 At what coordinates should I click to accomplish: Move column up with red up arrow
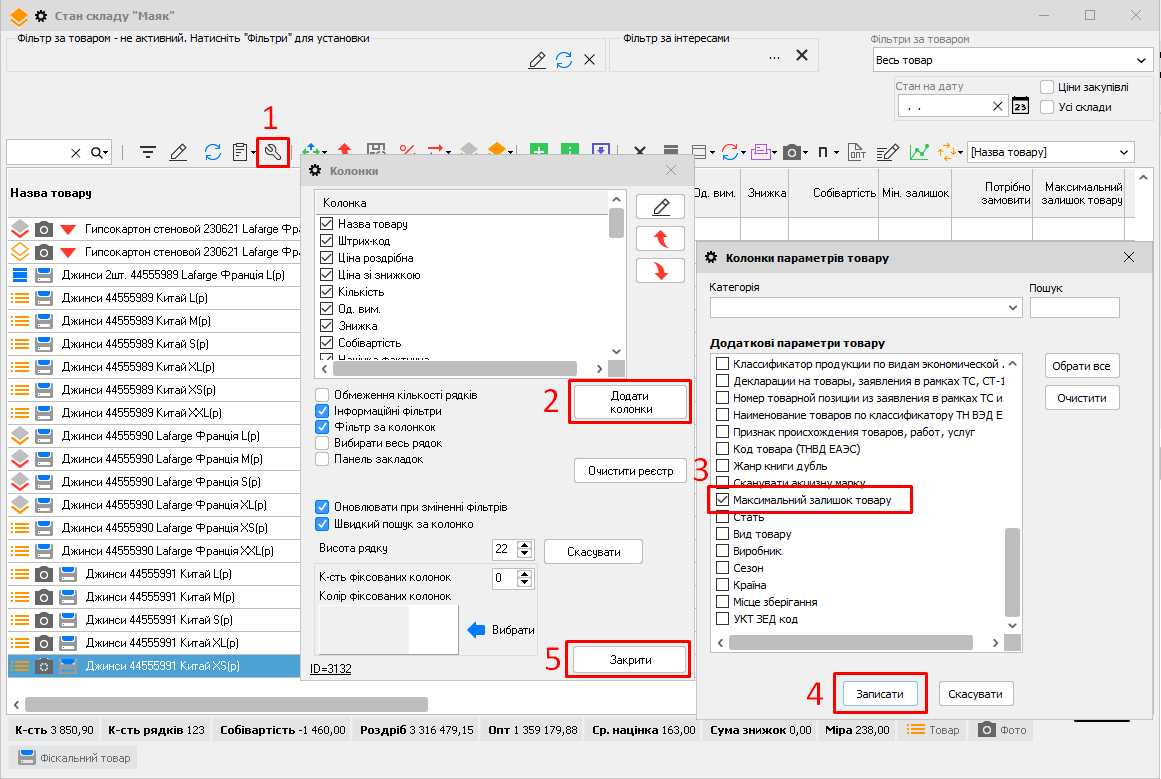(660, 238)
